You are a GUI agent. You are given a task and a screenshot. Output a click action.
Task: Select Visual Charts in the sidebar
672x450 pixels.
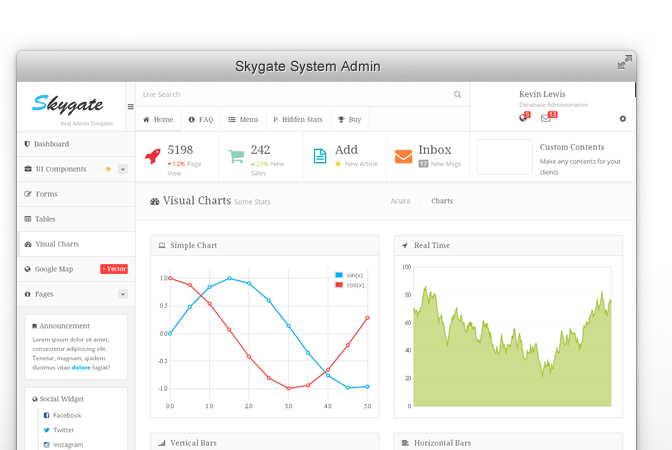pos(77,244)
